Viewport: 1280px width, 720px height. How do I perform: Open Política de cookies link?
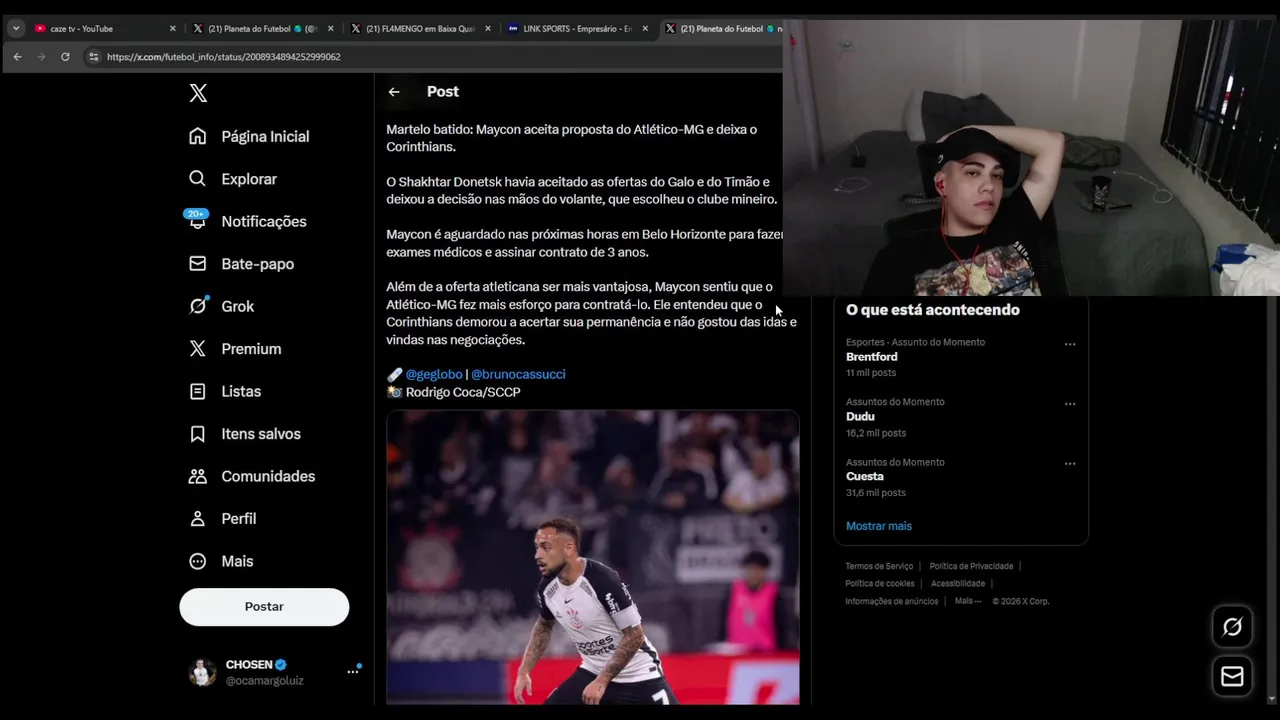click(x=880, y=584)
